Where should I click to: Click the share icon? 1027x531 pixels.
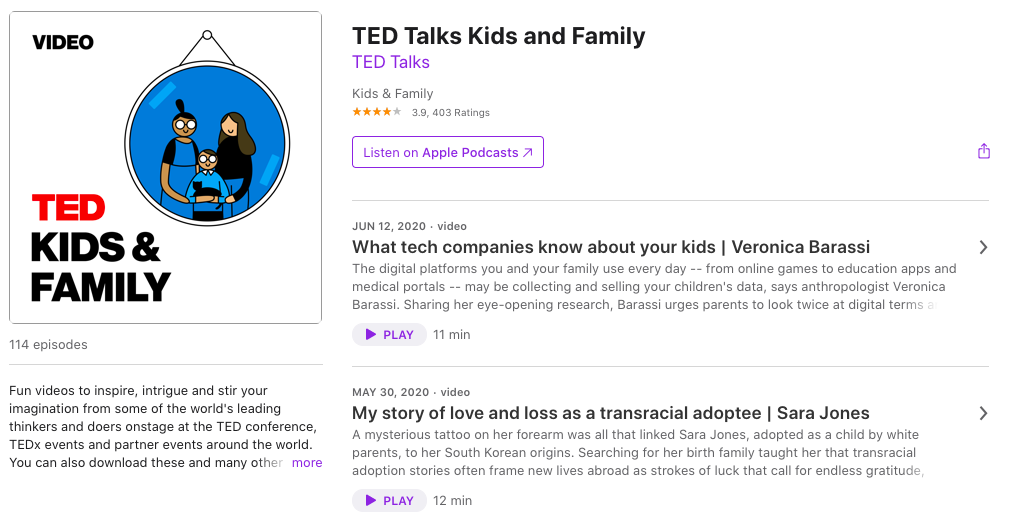pyautogui.click(x=984, y=152)
